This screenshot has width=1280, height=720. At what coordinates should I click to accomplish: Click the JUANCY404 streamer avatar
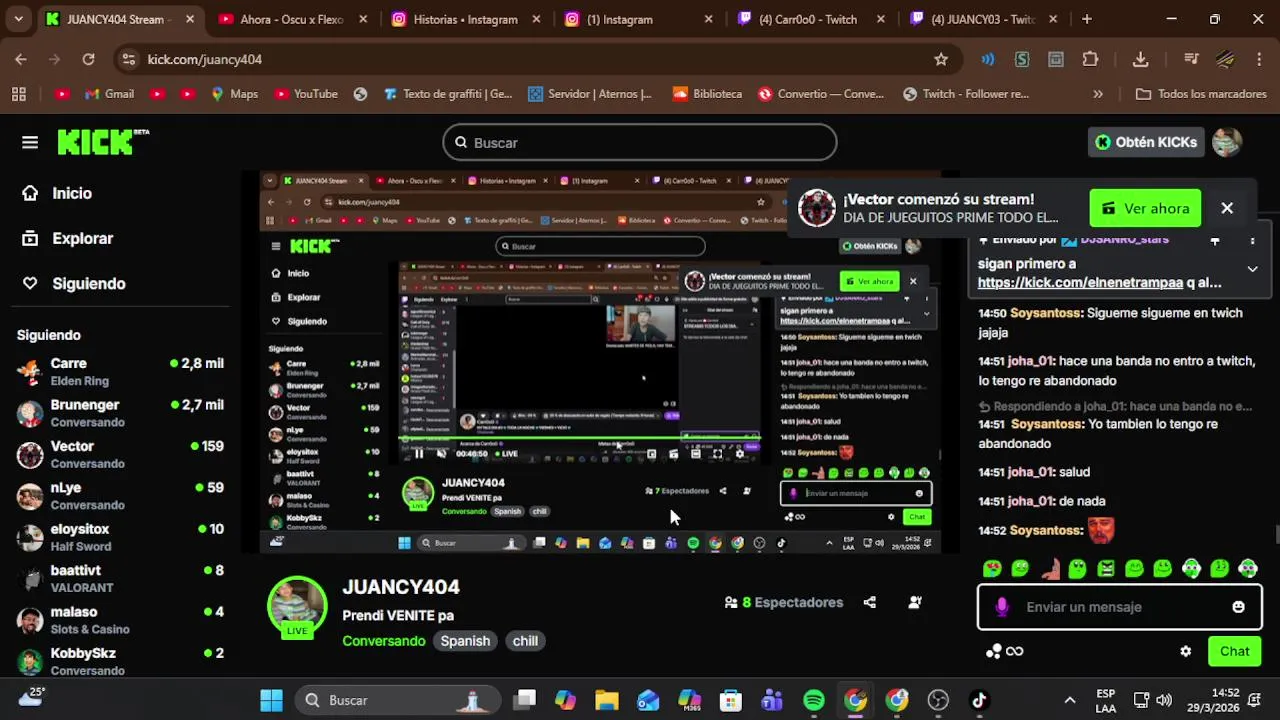coord(297,606)
